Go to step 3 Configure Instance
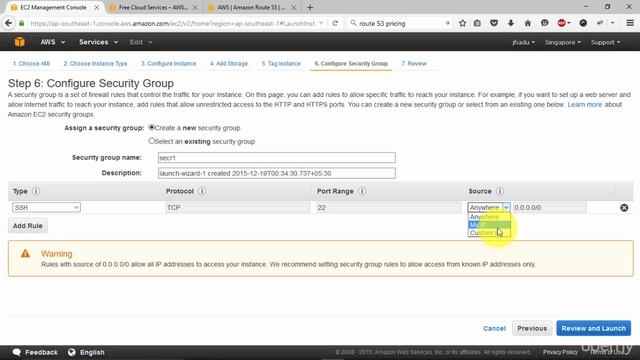Image resolution: width=640 pixels, height=360 pixels. click(x=169, y=63)
